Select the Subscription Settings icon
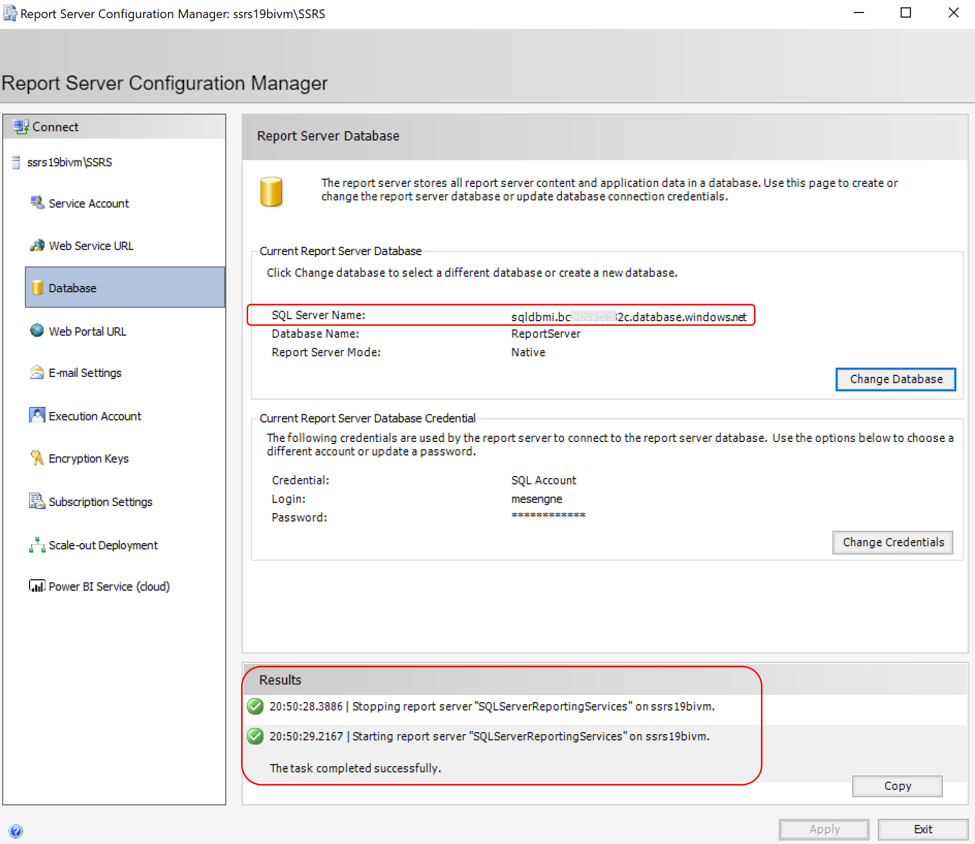 point(37,501)
